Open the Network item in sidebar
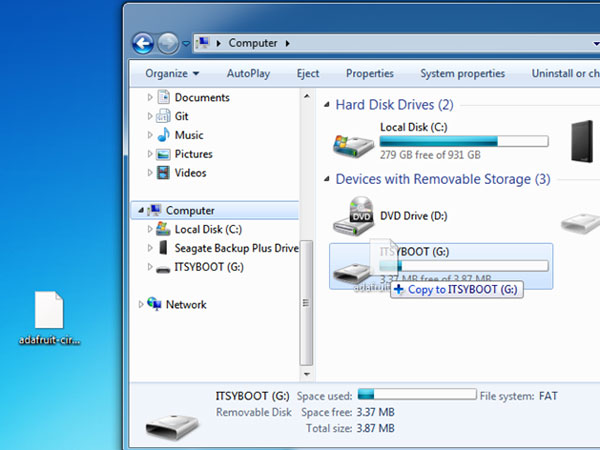The height and width of the screenshot is (450, 600). tap(185, 304)
